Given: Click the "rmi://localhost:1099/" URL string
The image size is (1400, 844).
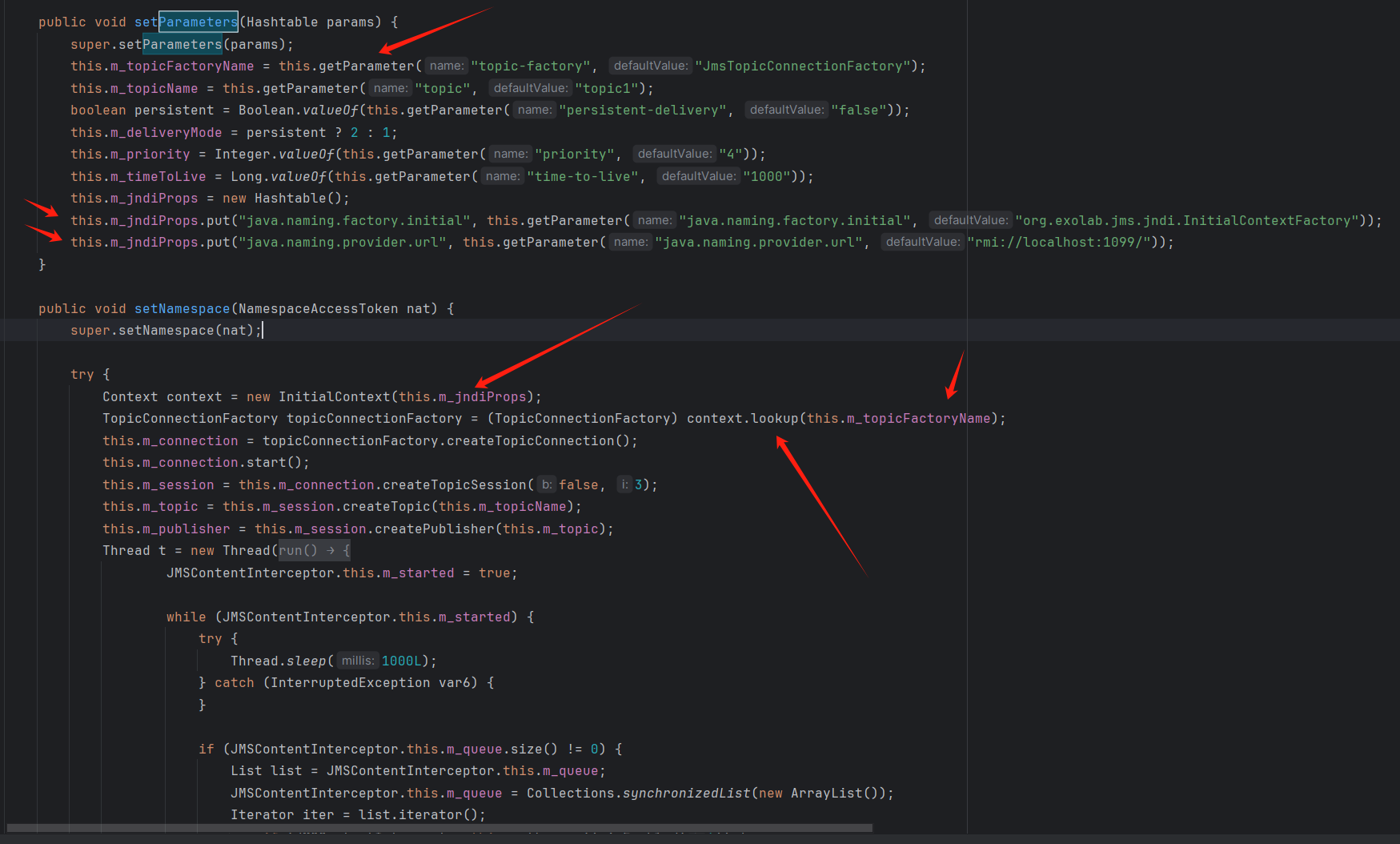Looking at the screenshot, I should [1058, 242].
